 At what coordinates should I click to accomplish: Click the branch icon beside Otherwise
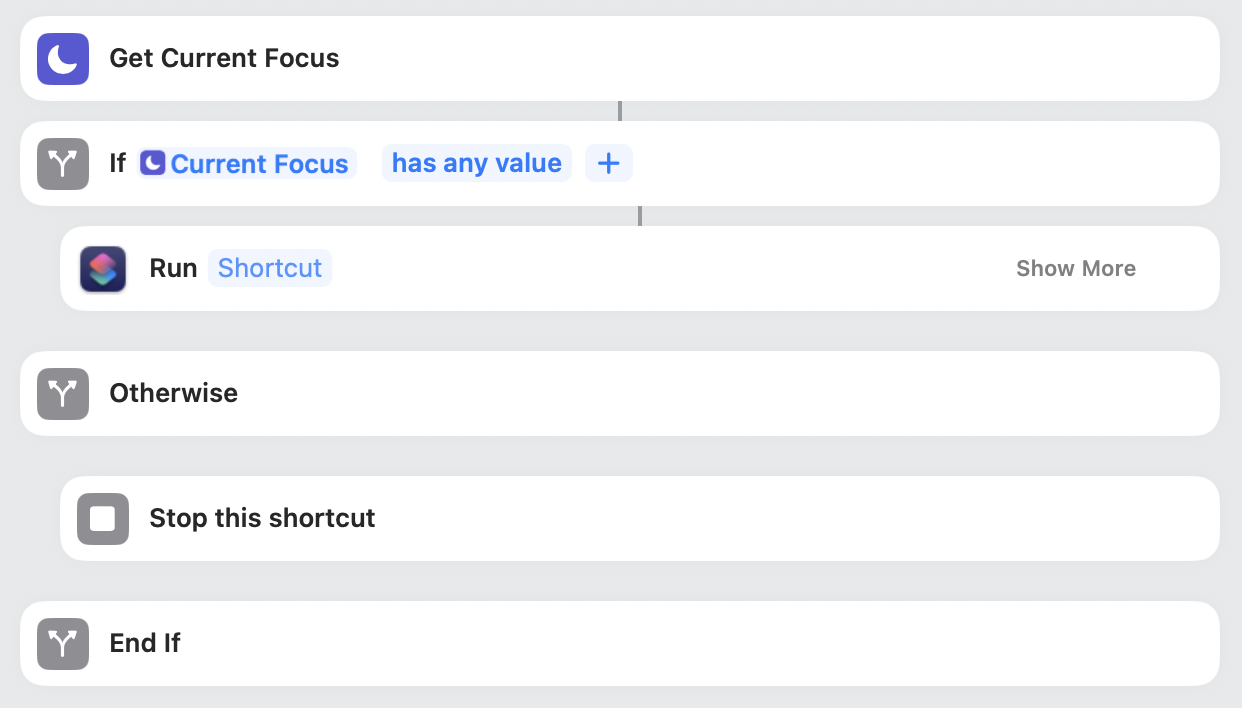[x=63, y=393]
